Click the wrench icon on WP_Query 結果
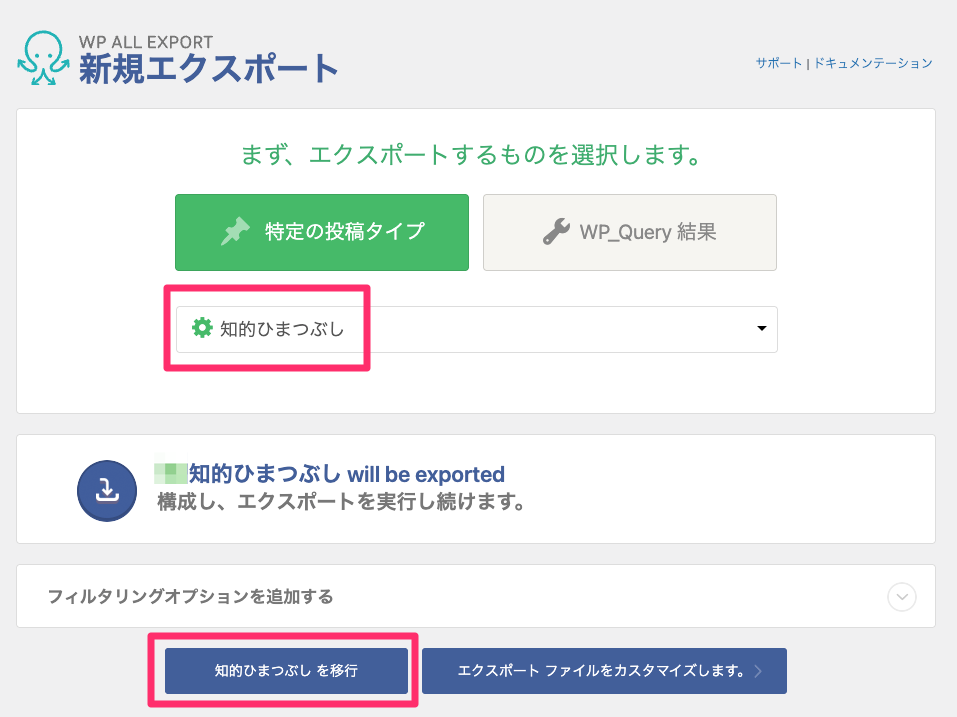957x717 pixels. point(556,232)
